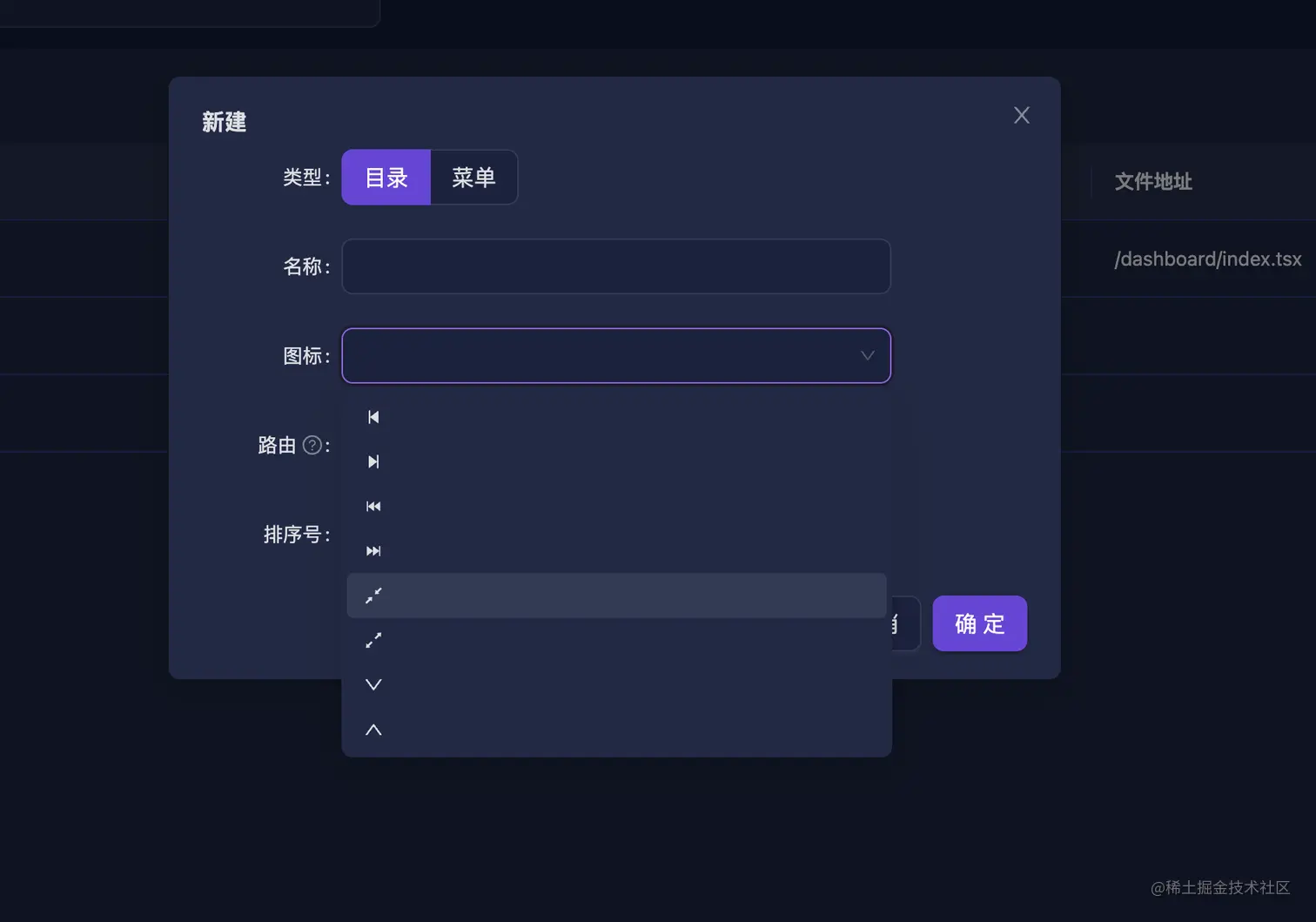Click the 文件地址 column header
The image size is (1316, 922).
point(1153,182)
